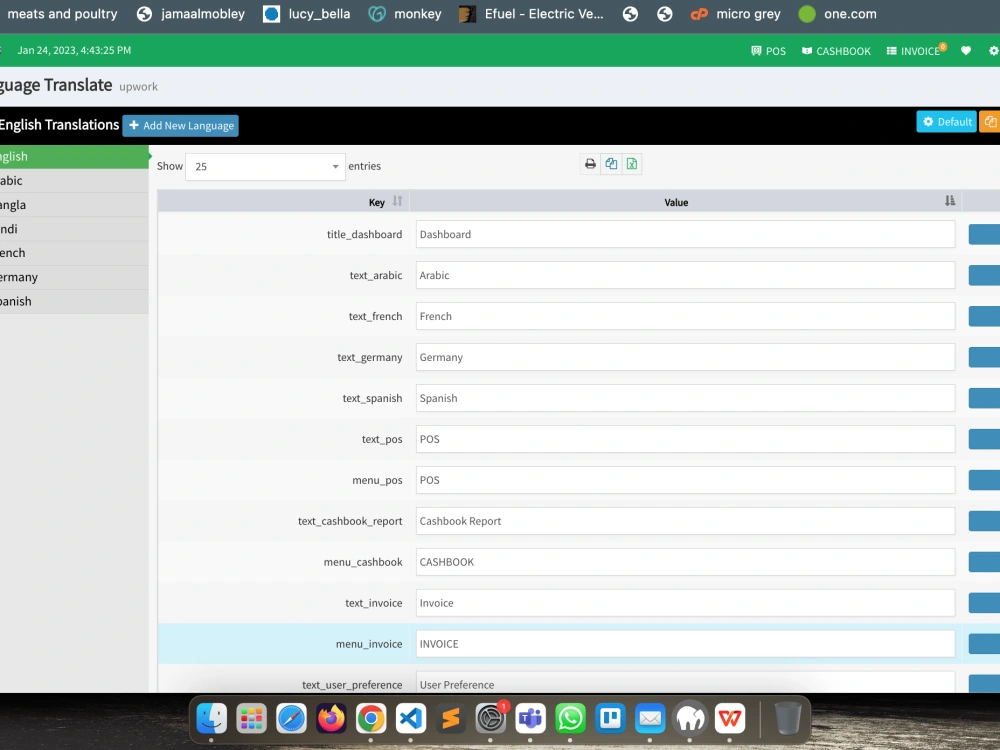The width and height of the screenshot is (1000, 750).
Task: Click the text_french value field
Action: tap(685, 316)
